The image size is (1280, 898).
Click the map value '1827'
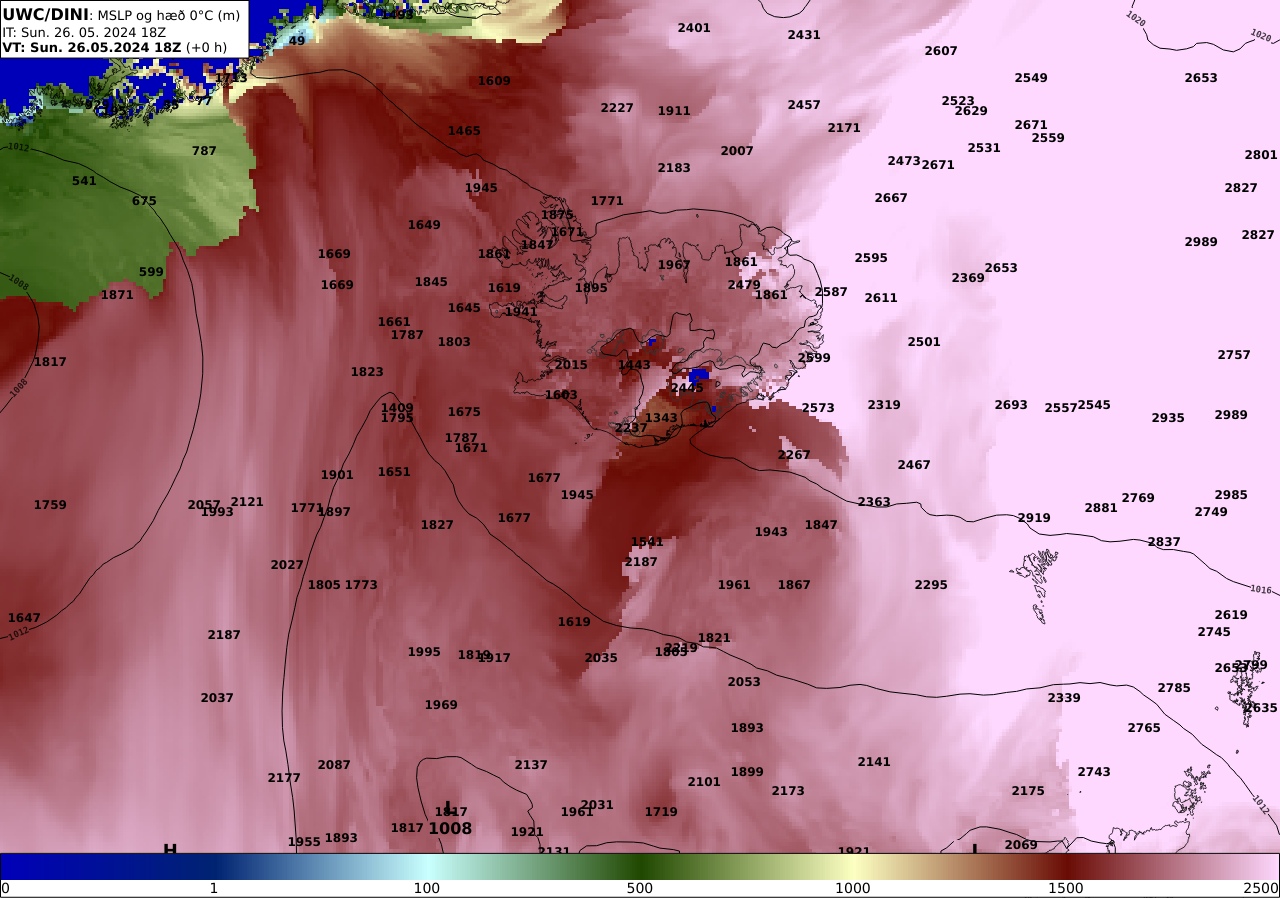(x=437, y=525)
